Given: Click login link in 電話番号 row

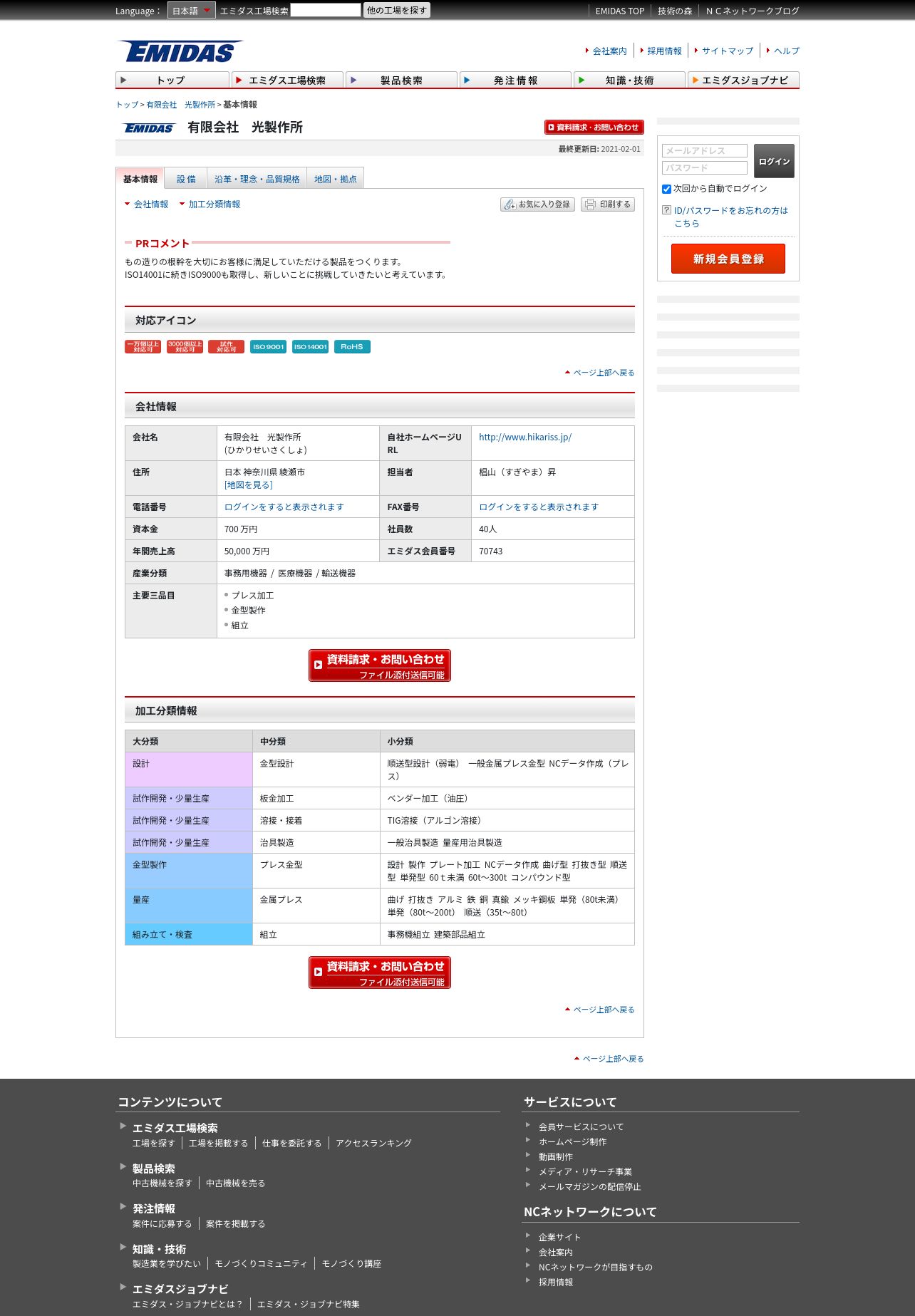Looking at the screenshot, I should (x=284, y=507).
